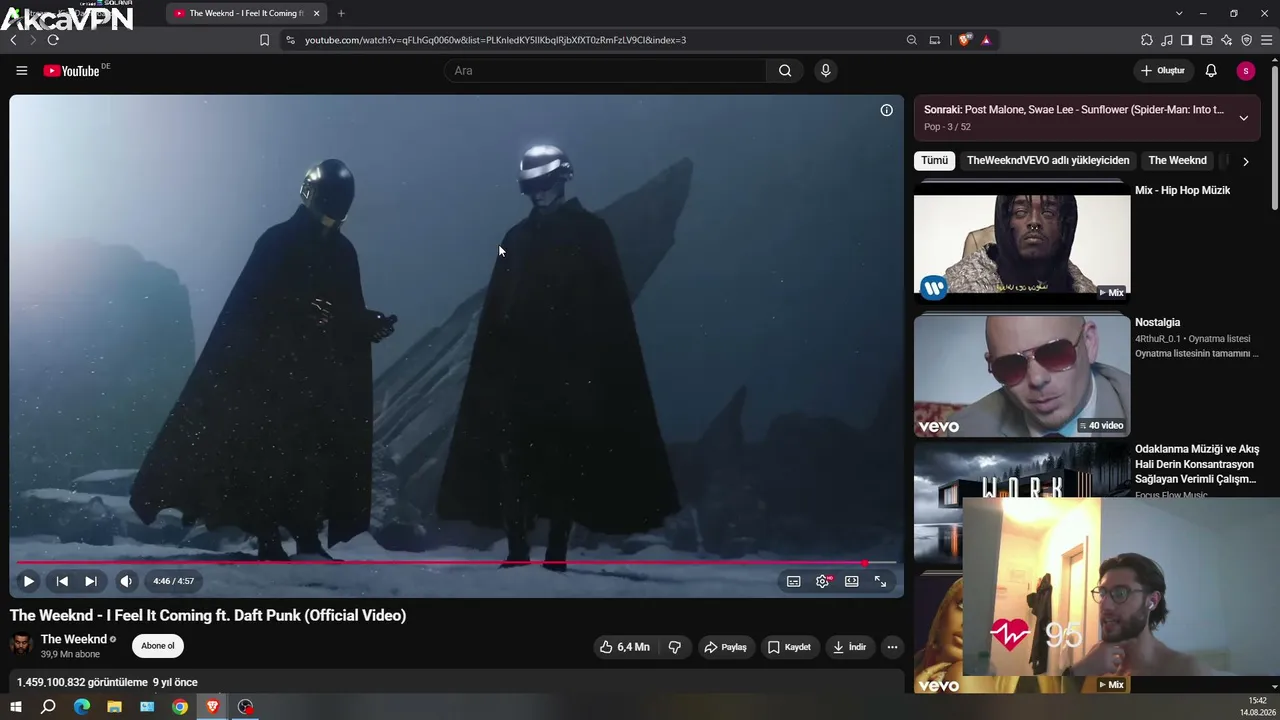
Task: Switch player to theater mode
Action: click(852, 581)
